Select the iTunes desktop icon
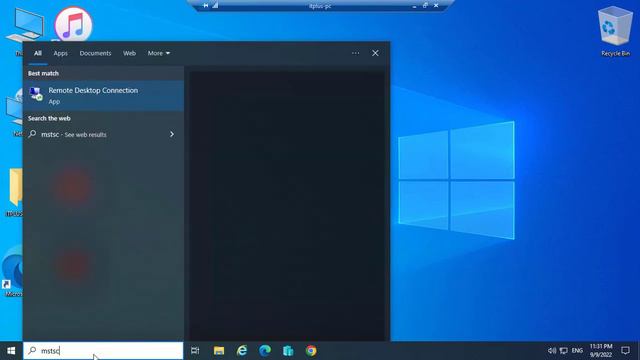 [x=73, y=24]
